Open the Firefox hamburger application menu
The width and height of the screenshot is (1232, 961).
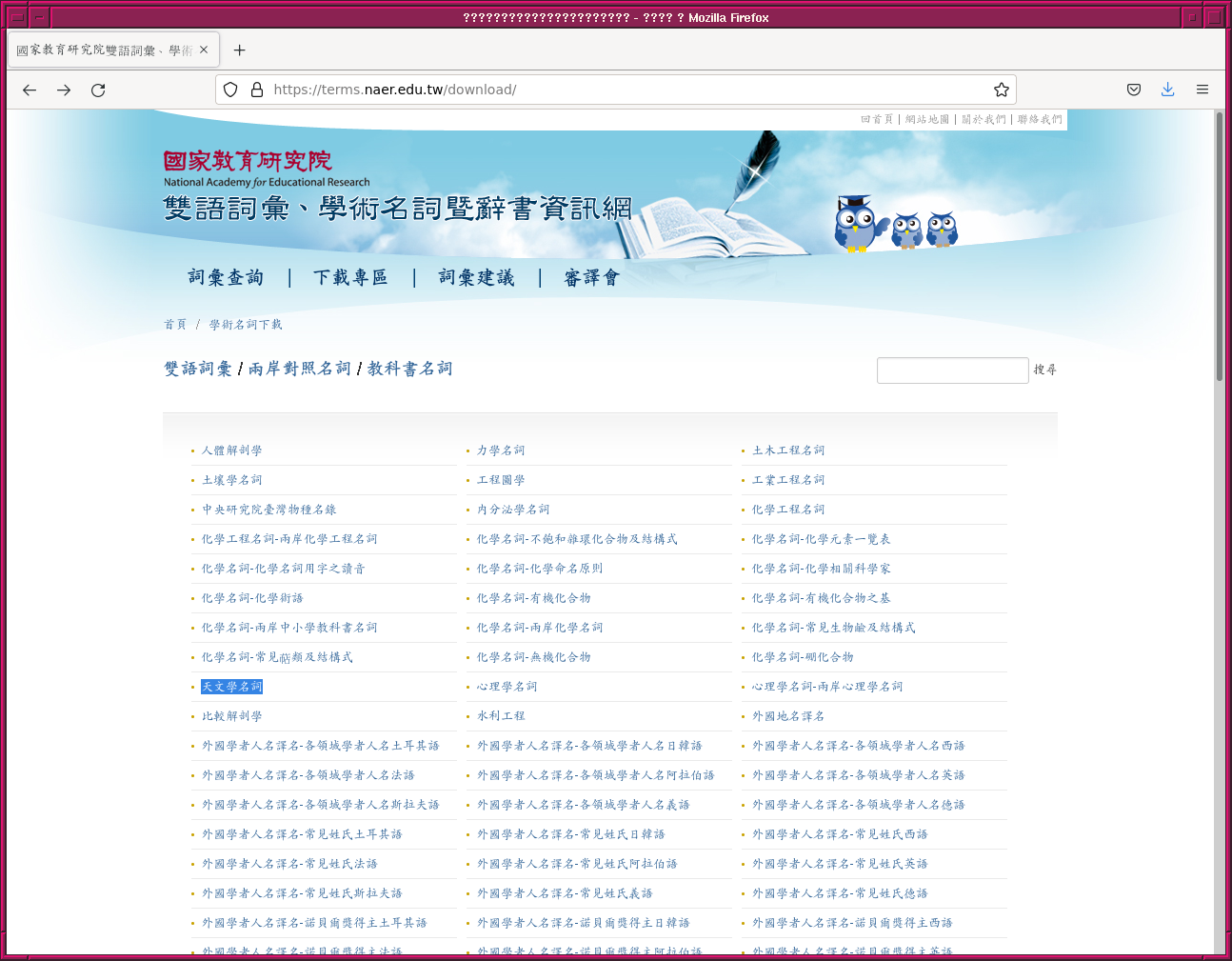[1202, 90]
